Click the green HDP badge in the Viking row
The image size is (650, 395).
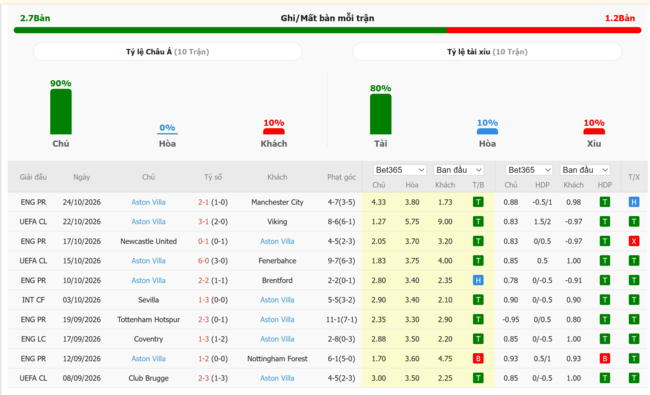coord(605,221)
